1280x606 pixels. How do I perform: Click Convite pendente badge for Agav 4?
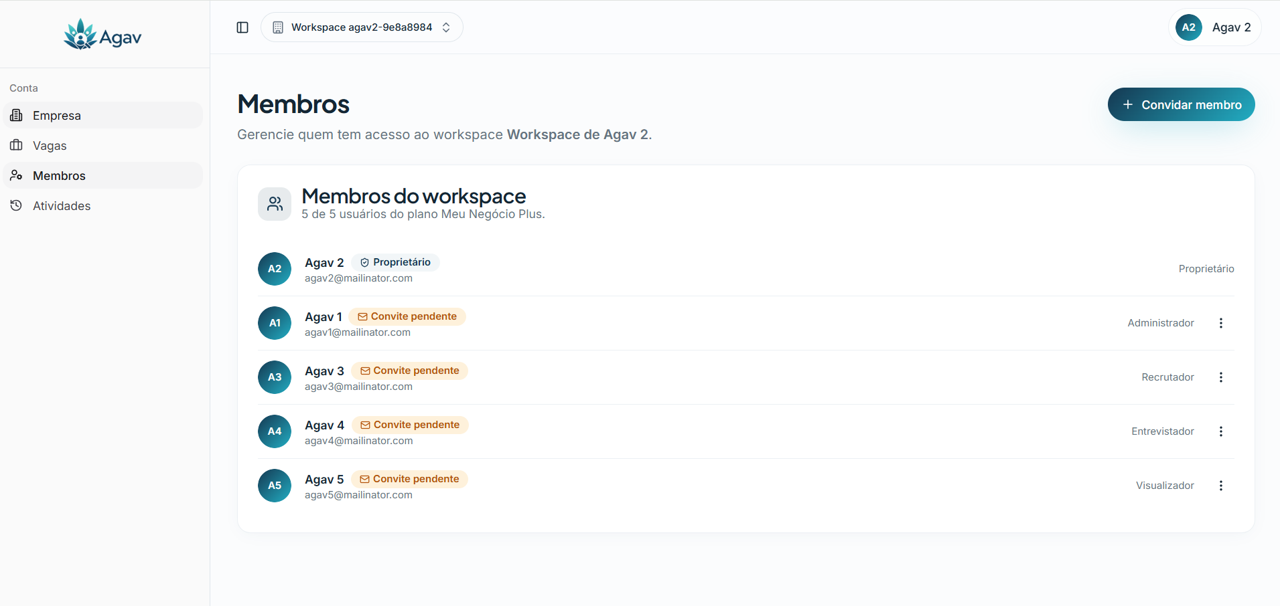[410, 424]
